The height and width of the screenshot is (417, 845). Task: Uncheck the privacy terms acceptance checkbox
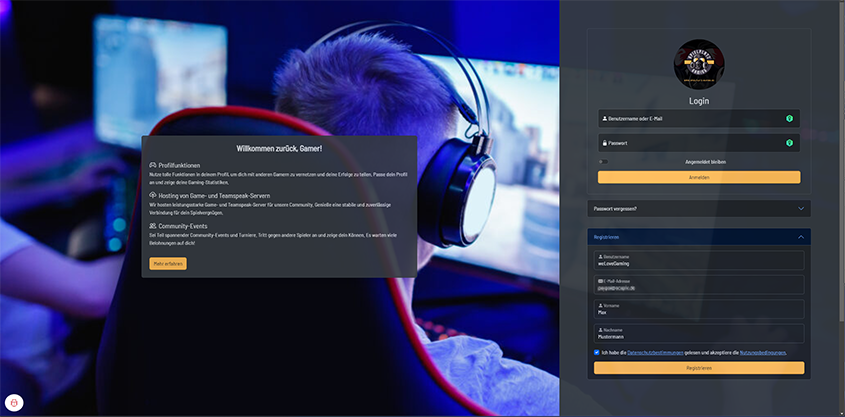[597, 352]
